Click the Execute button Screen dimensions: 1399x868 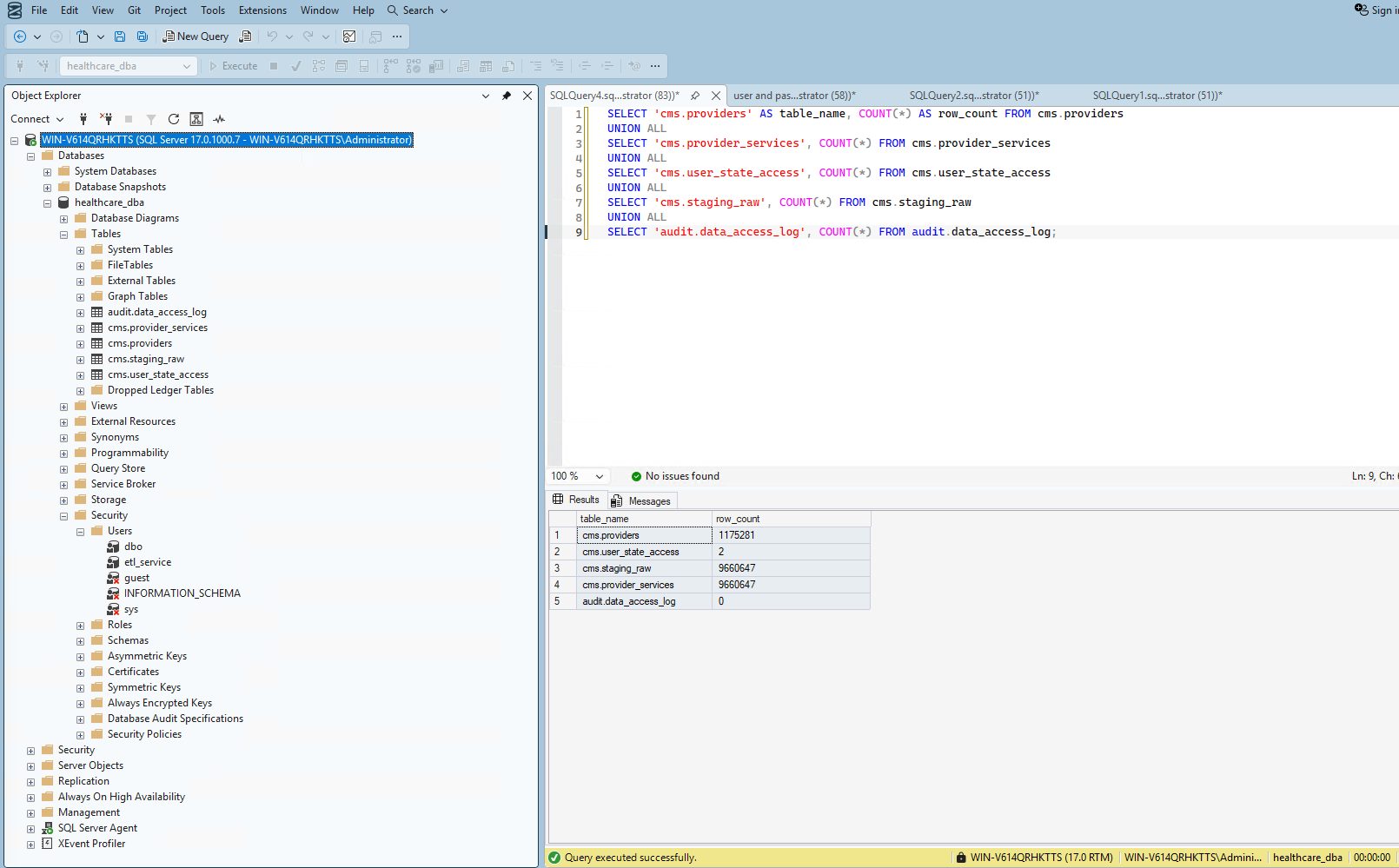pyautogui.click(x=233, y=66)
